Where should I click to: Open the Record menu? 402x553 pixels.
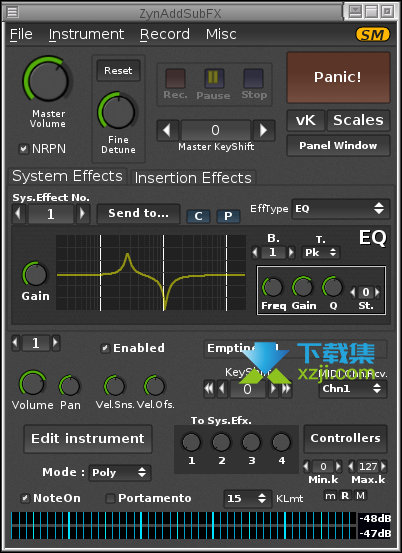pos(165,34)
